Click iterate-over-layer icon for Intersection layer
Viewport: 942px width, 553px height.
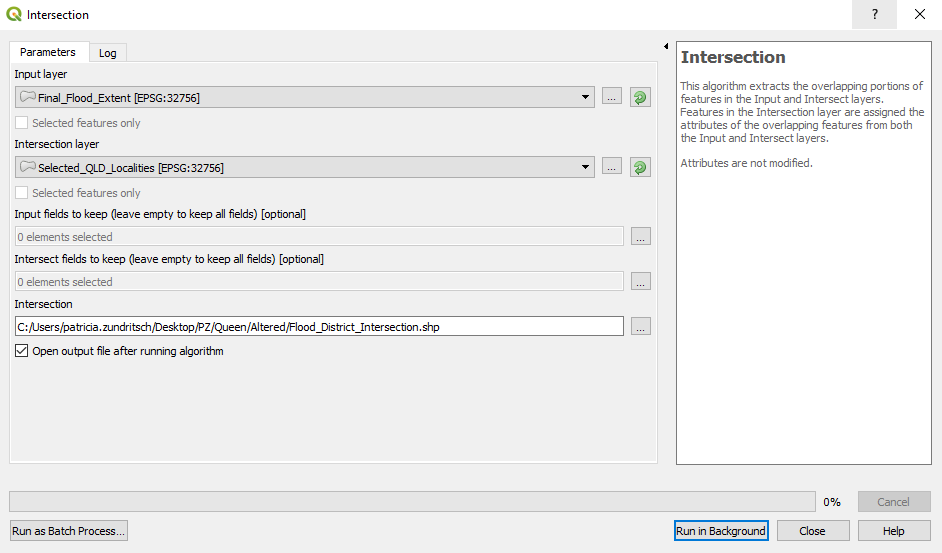click(640, 167)
